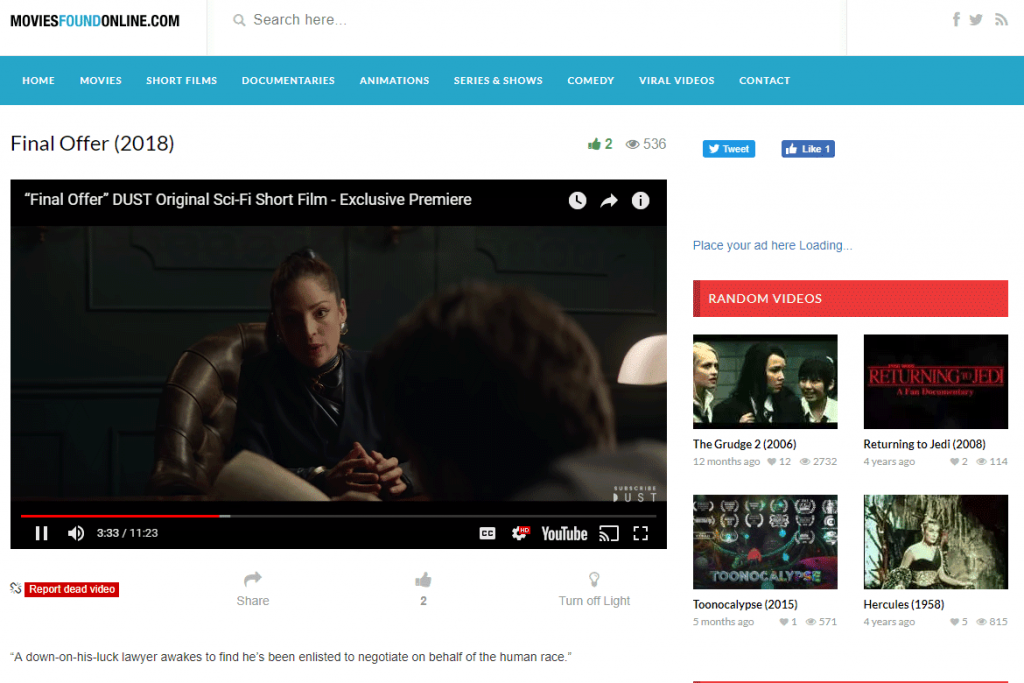1024x683 pixels.
Task: Pause the video playback
Action: tap(41, 533)
